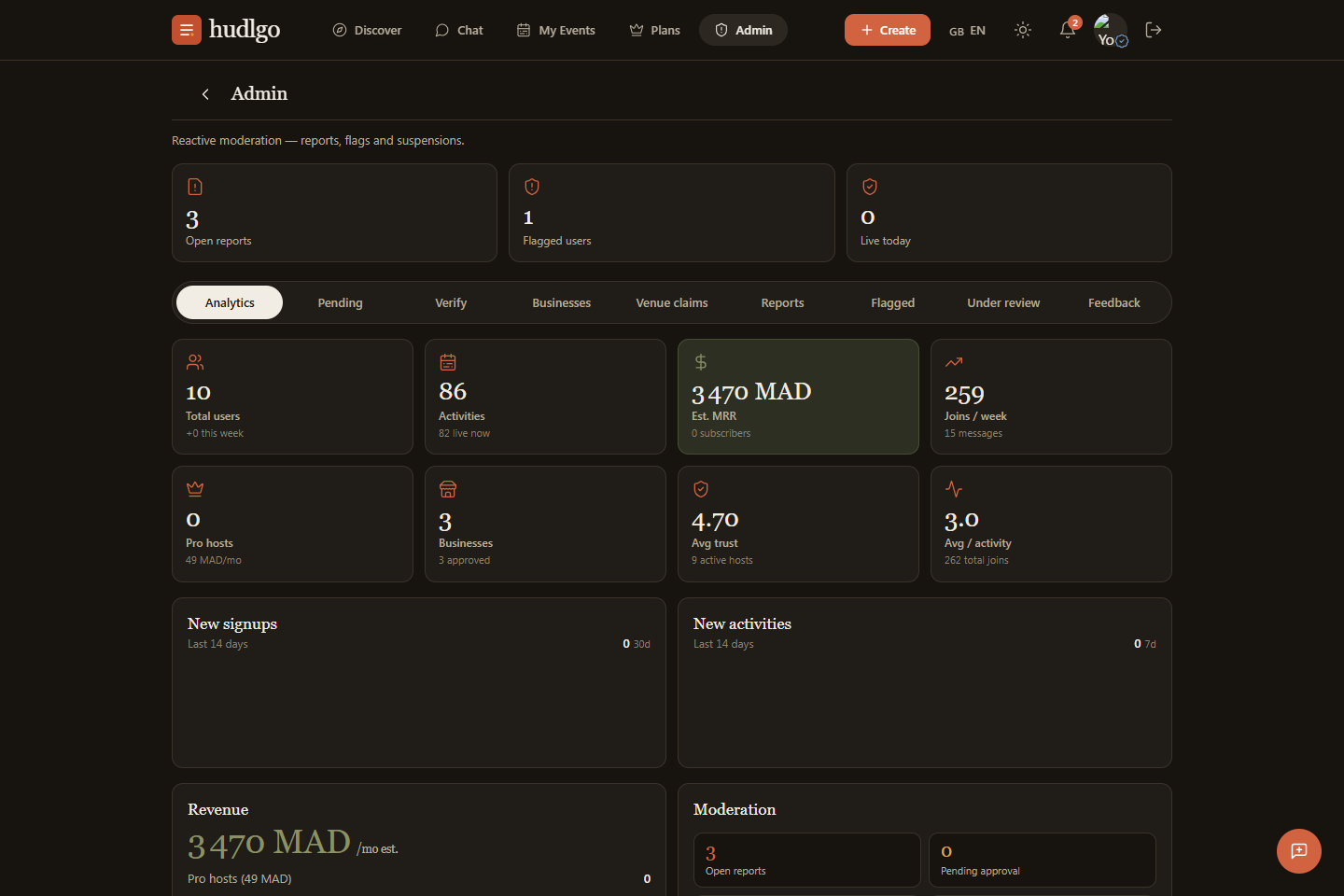
Task: Click the hudlgo wordmark
Action: coord(245,30)
